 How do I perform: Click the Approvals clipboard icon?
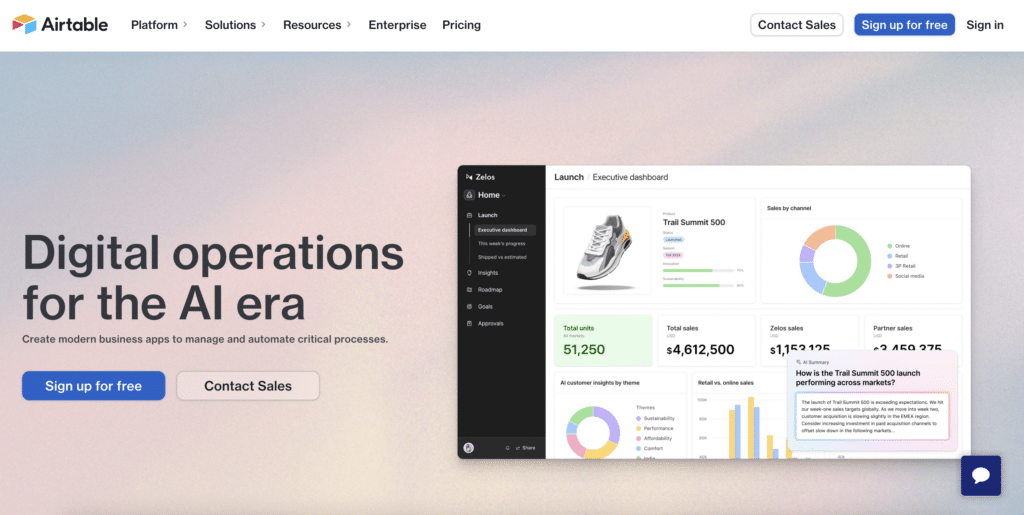click(x=469, y=324)
